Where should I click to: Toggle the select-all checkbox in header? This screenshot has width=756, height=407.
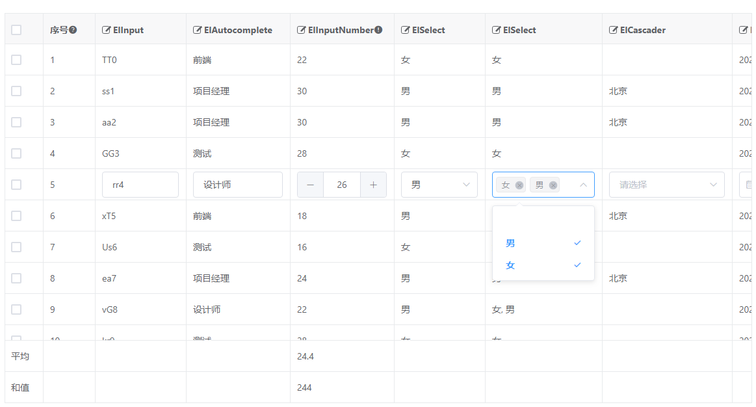pyautogui.click(x=16, y=30)
